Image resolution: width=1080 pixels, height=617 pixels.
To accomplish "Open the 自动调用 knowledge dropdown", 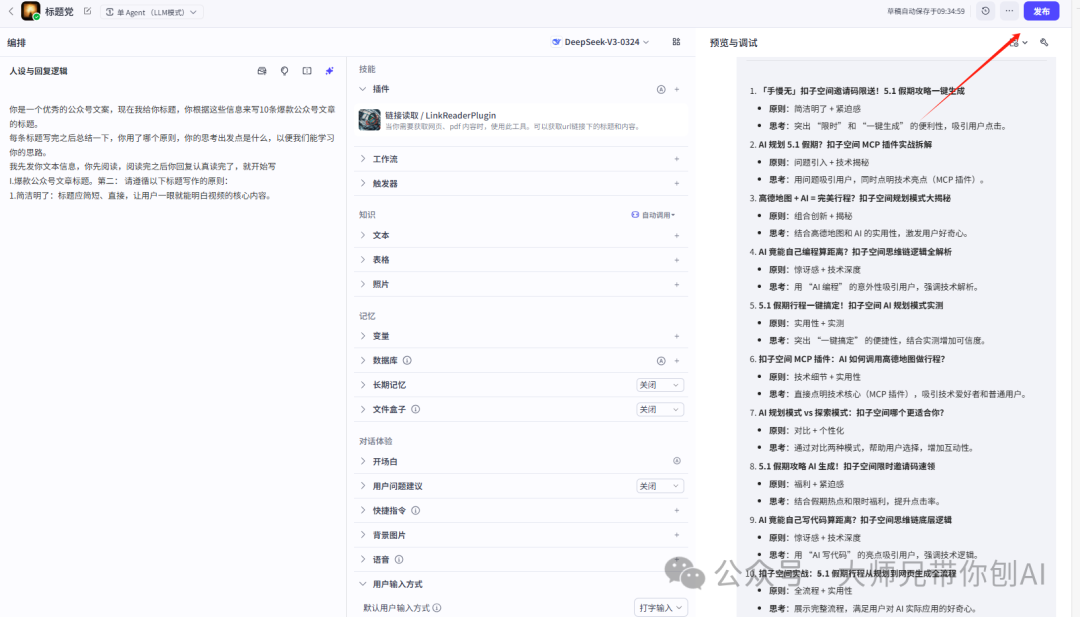I will pyautogui.click(x=653, y=215).
